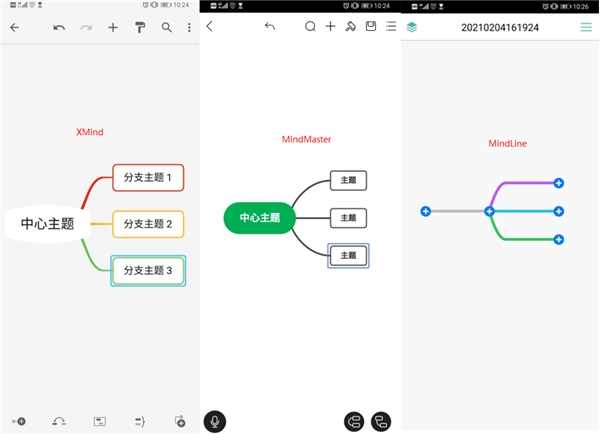This screenshot has height=434, width=600.
Task: Select the green 中心主题 node
Action: 259,218
